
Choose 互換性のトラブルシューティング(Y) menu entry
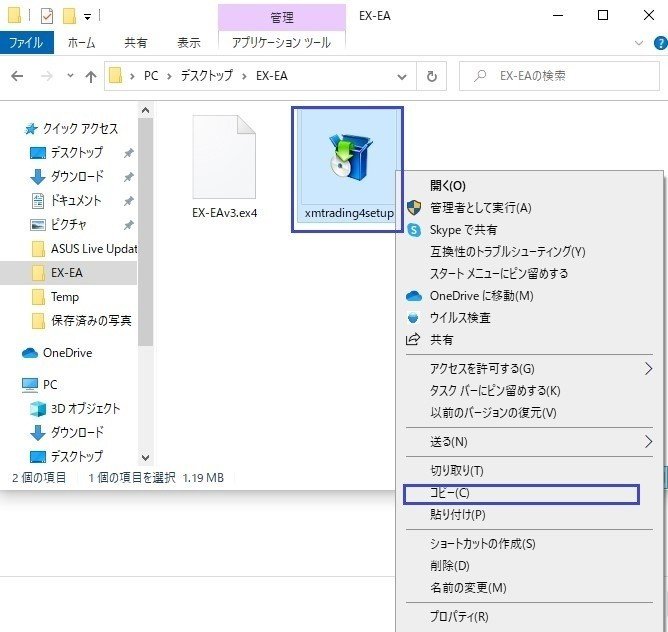(507, 251)
